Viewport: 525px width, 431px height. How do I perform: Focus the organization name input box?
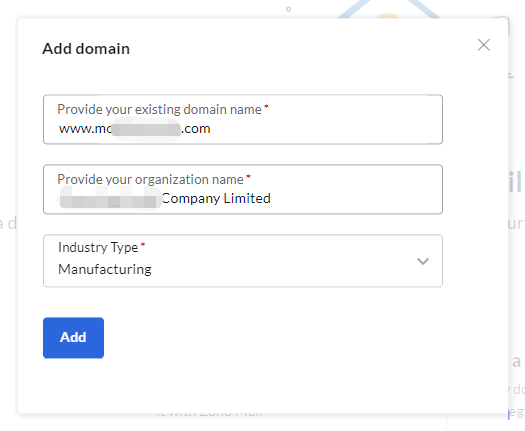pos(243,189)
